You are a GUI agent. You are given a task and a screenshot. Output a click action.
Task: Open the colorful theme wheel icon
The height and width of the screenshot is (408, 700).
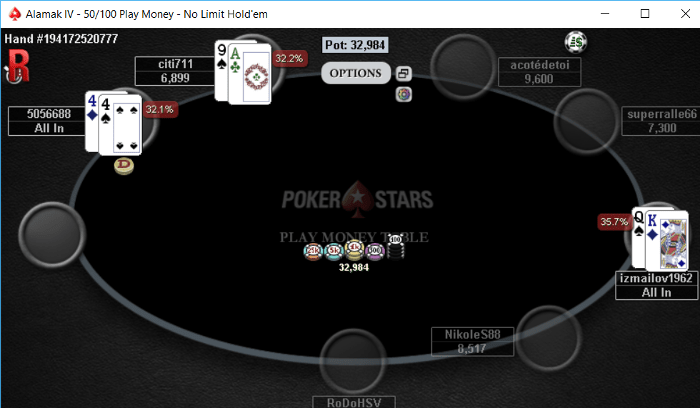(x=404, y=94)
